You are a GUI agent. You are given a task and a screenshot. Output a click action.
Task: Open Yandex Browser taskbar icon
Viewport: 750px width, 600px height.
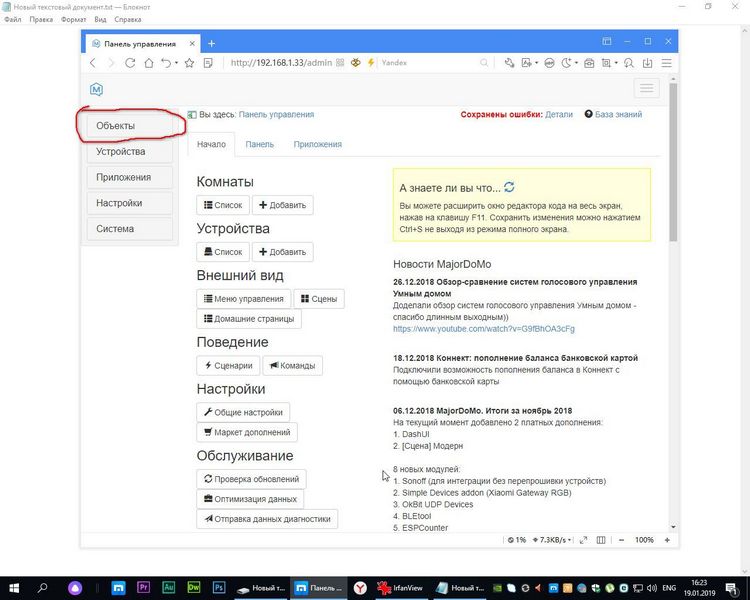tap(360, 588)
